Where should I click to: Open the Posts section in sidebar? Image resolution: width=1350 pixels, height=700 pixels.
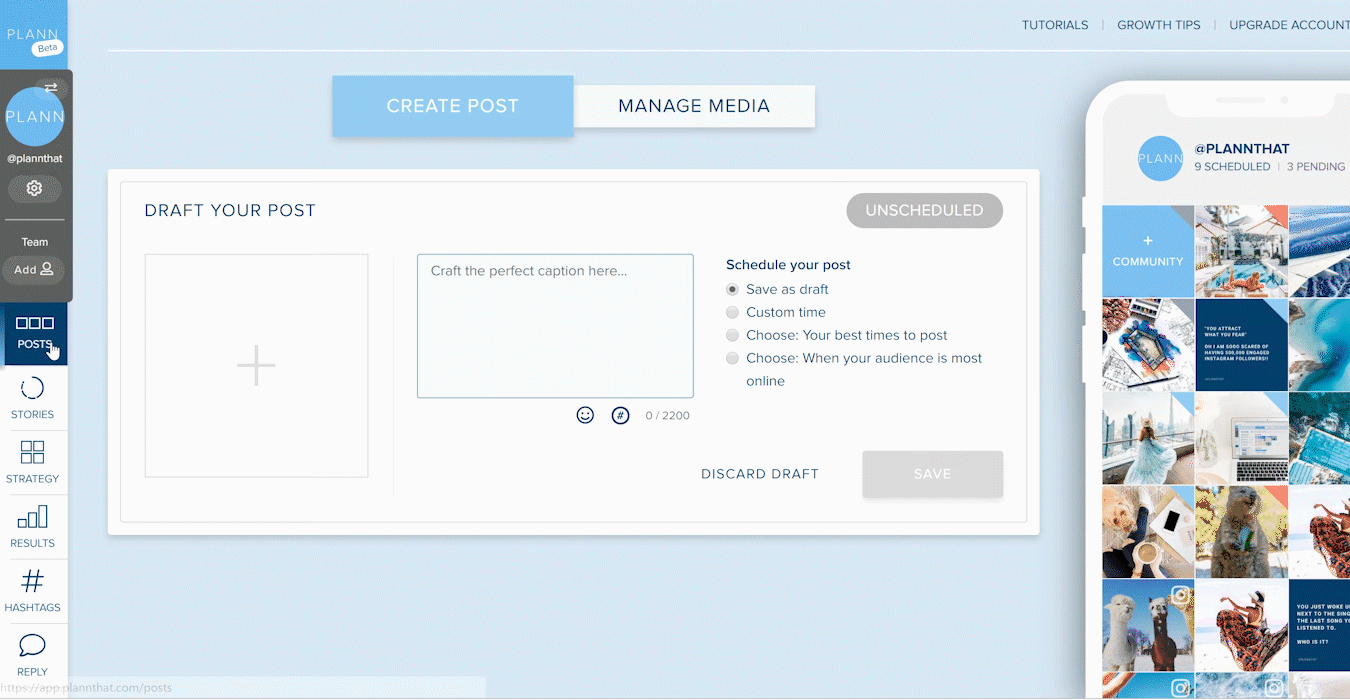[34, 333]
